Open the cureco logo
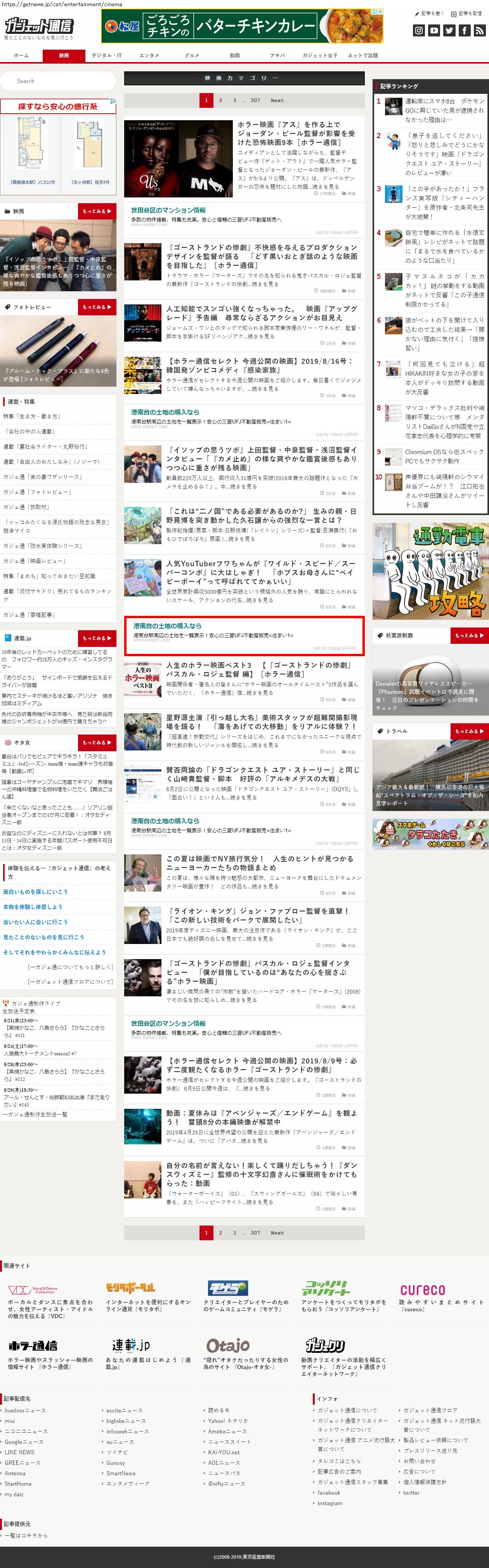The width and height of the screenshot is (489, 1568). 423,1289
